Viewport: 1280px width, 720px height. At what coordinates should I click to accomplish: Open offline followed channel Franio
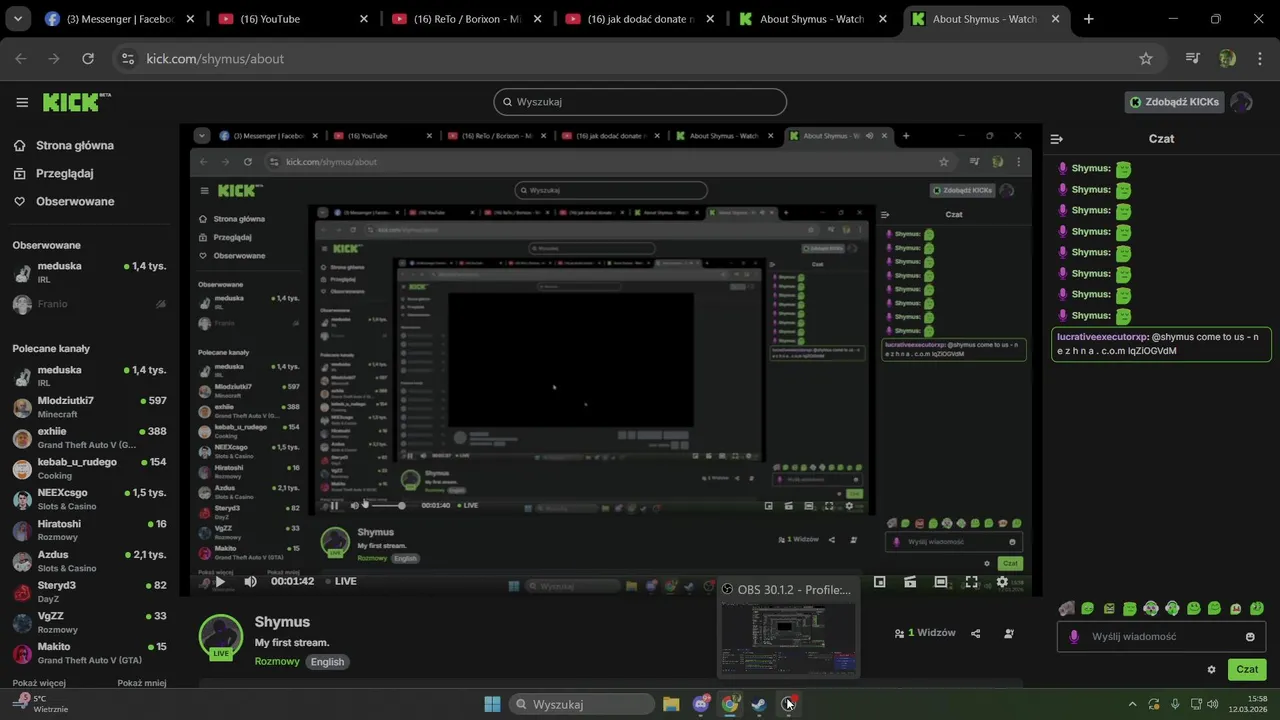(x=88, y=304)
